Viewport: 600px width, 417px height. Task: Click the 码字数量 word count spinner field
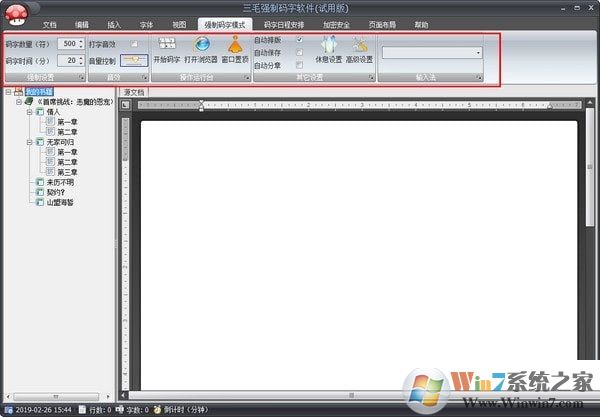point(68,44)
